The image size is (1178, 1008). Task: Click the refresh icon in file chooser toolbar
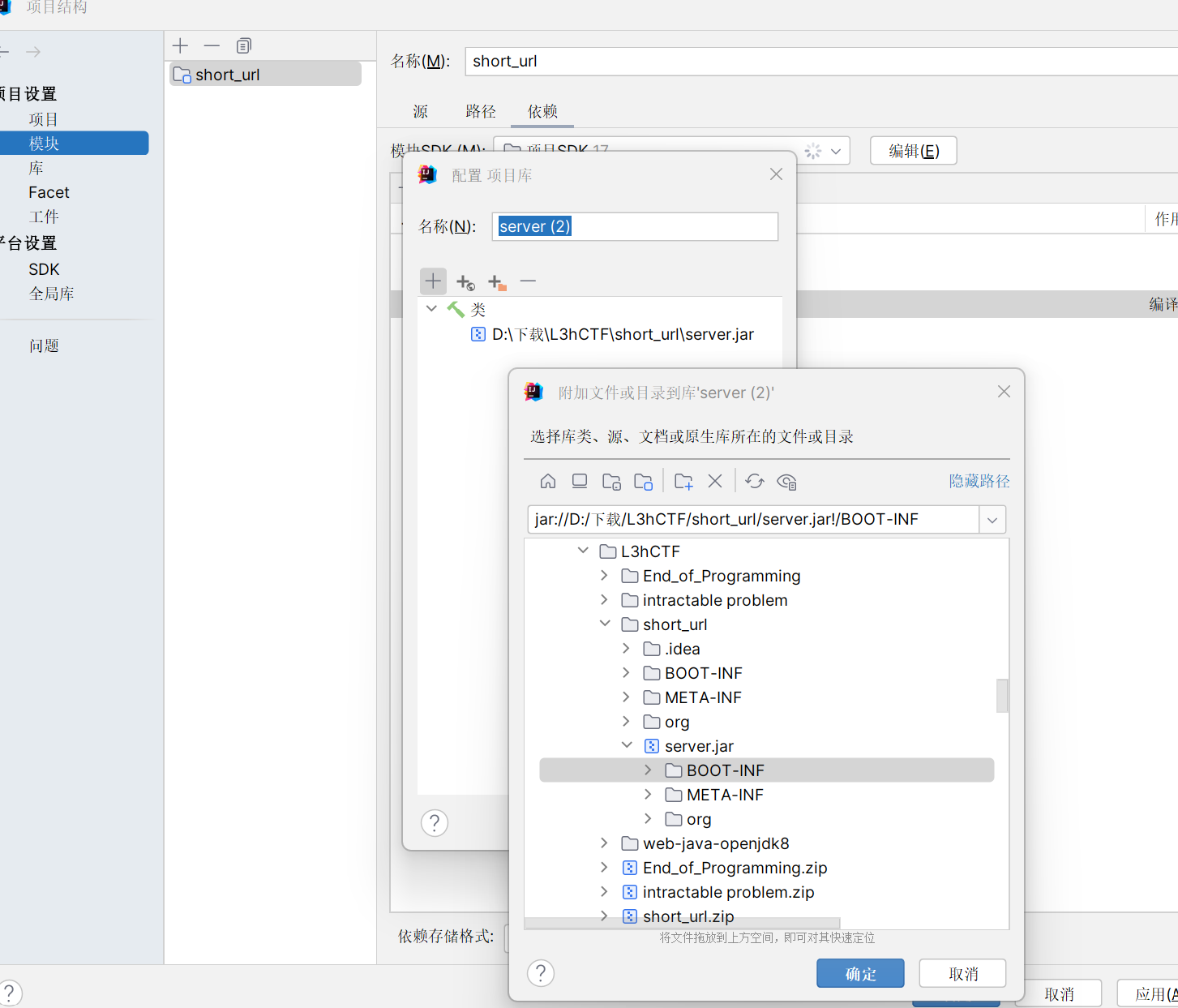coord(755,481)
